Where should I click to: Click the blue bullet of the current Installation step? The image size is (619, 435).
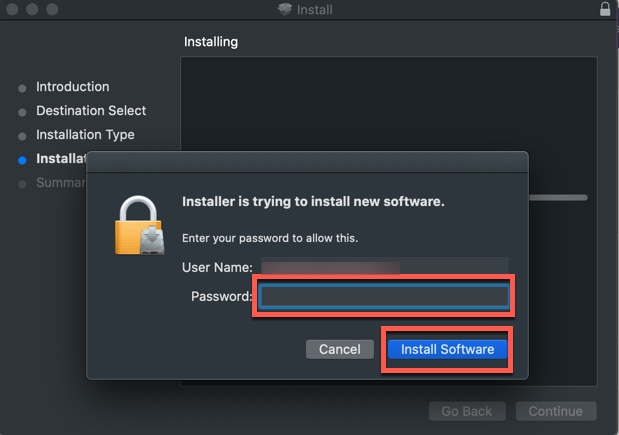(x=22, y=160)
